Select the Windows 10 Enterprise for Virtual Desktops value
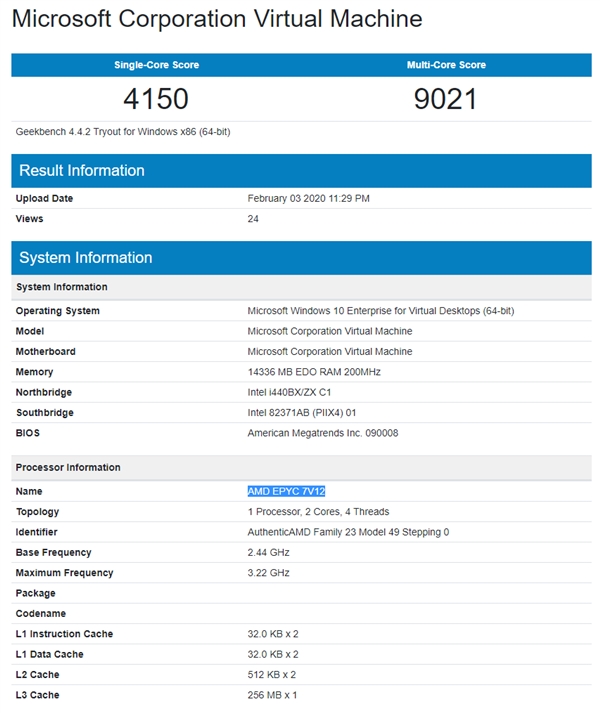The image size is (600, 713). [381, 311]
